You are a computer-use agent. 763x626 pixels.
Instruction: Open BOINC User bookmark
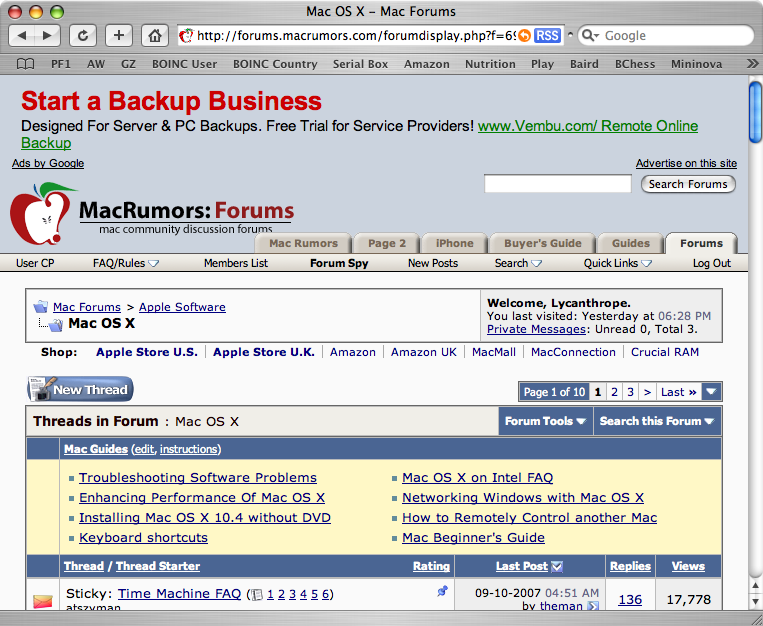[x=184, y=64]
